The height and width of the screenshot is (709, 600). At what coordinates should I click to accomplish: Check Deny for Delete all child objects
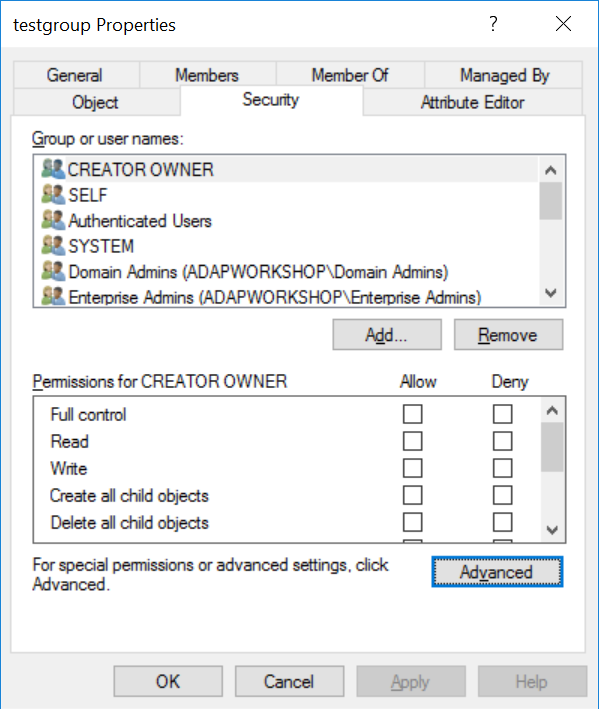(x=503, y=522)
